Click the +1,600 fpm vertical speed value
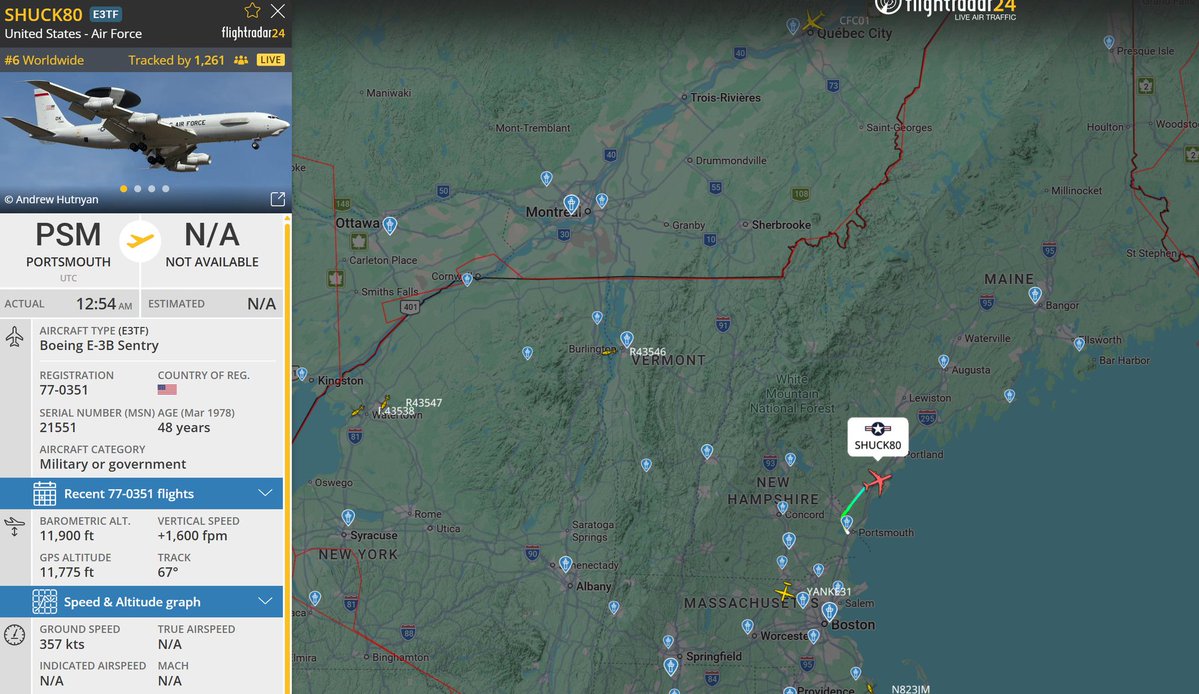 (x=192, y=536)
